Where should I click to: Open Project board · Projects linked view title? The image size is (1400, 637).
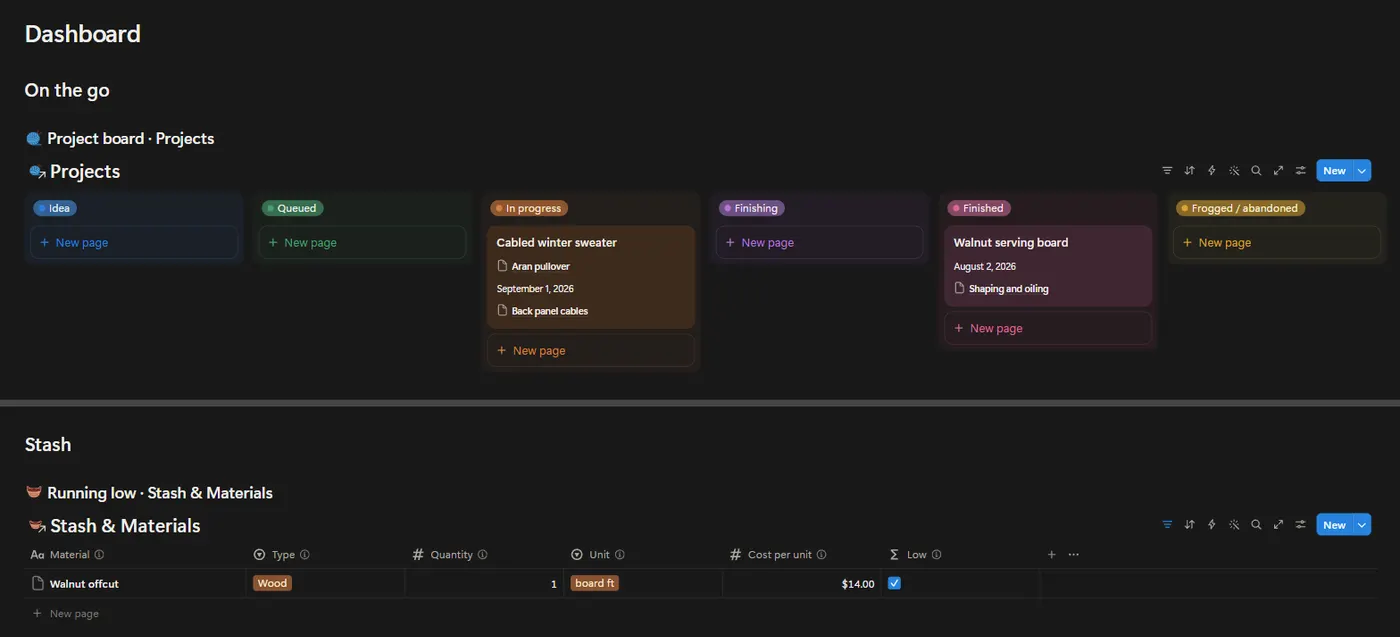point(130,138)
